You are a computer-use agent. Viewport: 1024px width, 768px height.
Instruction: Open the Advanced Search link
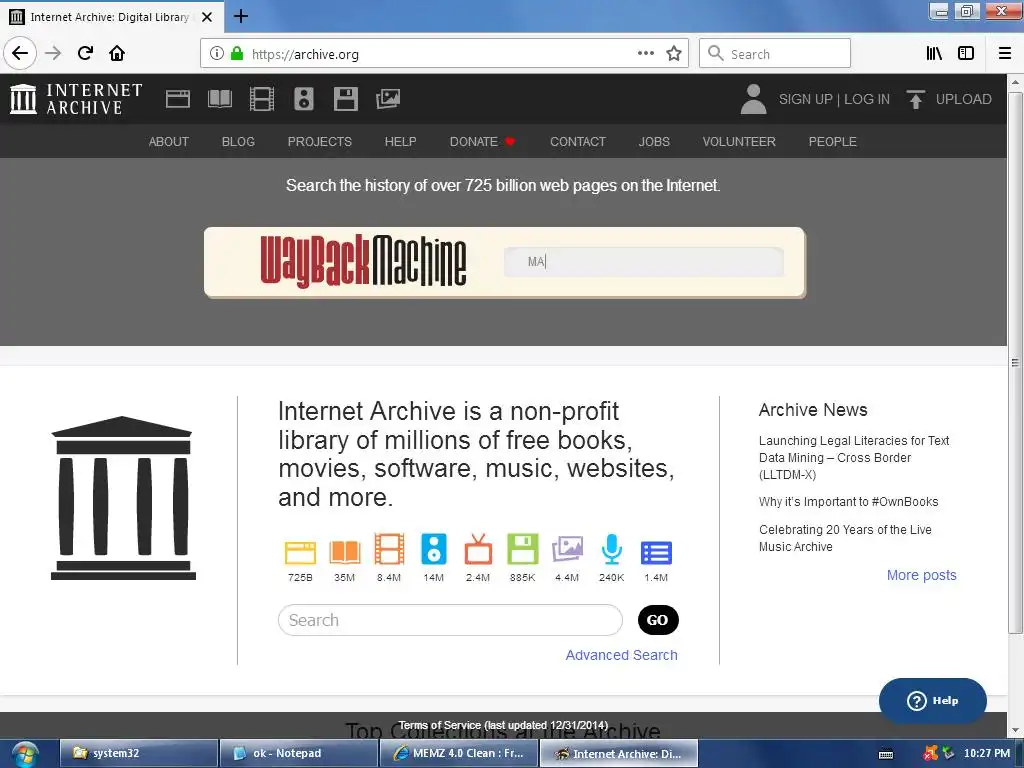pyautogui.click(x=622, y=655)
